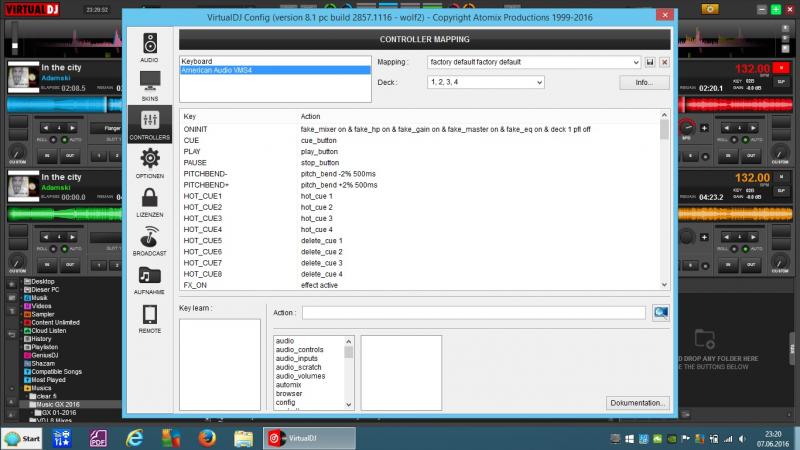The image size is (800, 450).
Task: Open the Remote settings icon
Action: 150,318
